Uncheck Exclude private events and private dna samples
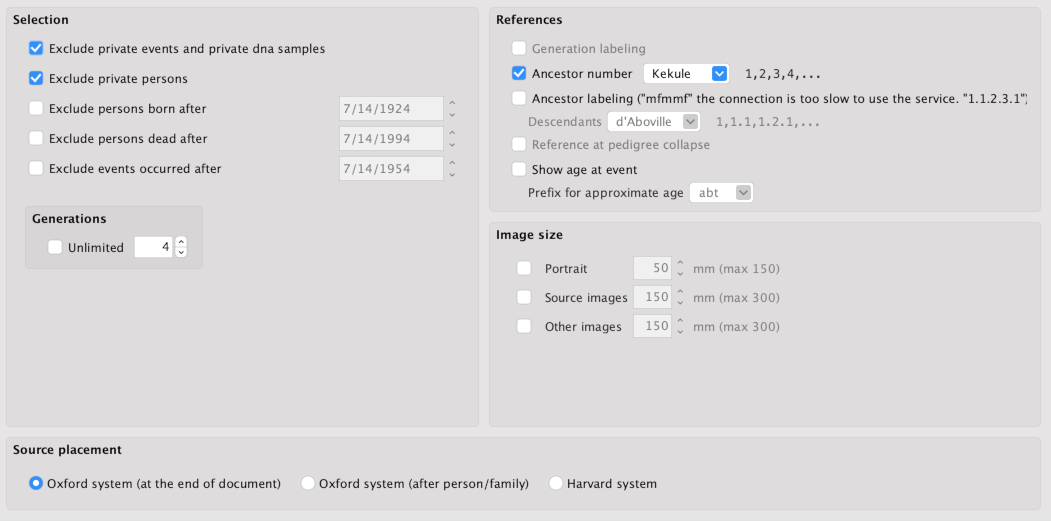 tap(37, 48)
